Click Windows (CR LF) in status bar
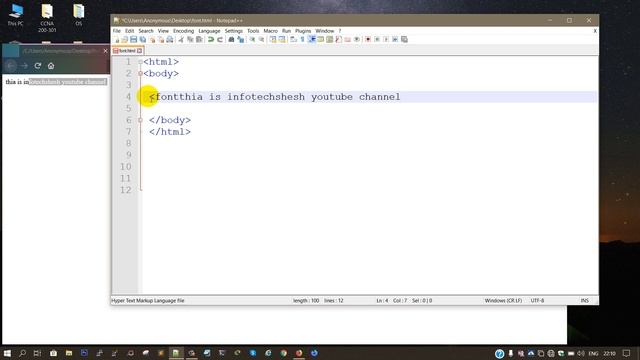 (503, 300)
